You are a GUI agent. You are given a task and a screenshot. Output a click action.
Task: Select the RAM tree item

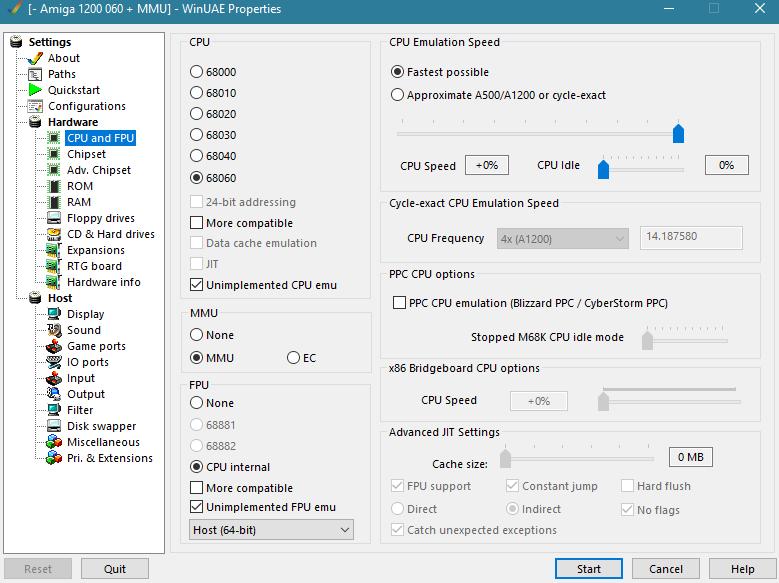click(x=79, y=202)
